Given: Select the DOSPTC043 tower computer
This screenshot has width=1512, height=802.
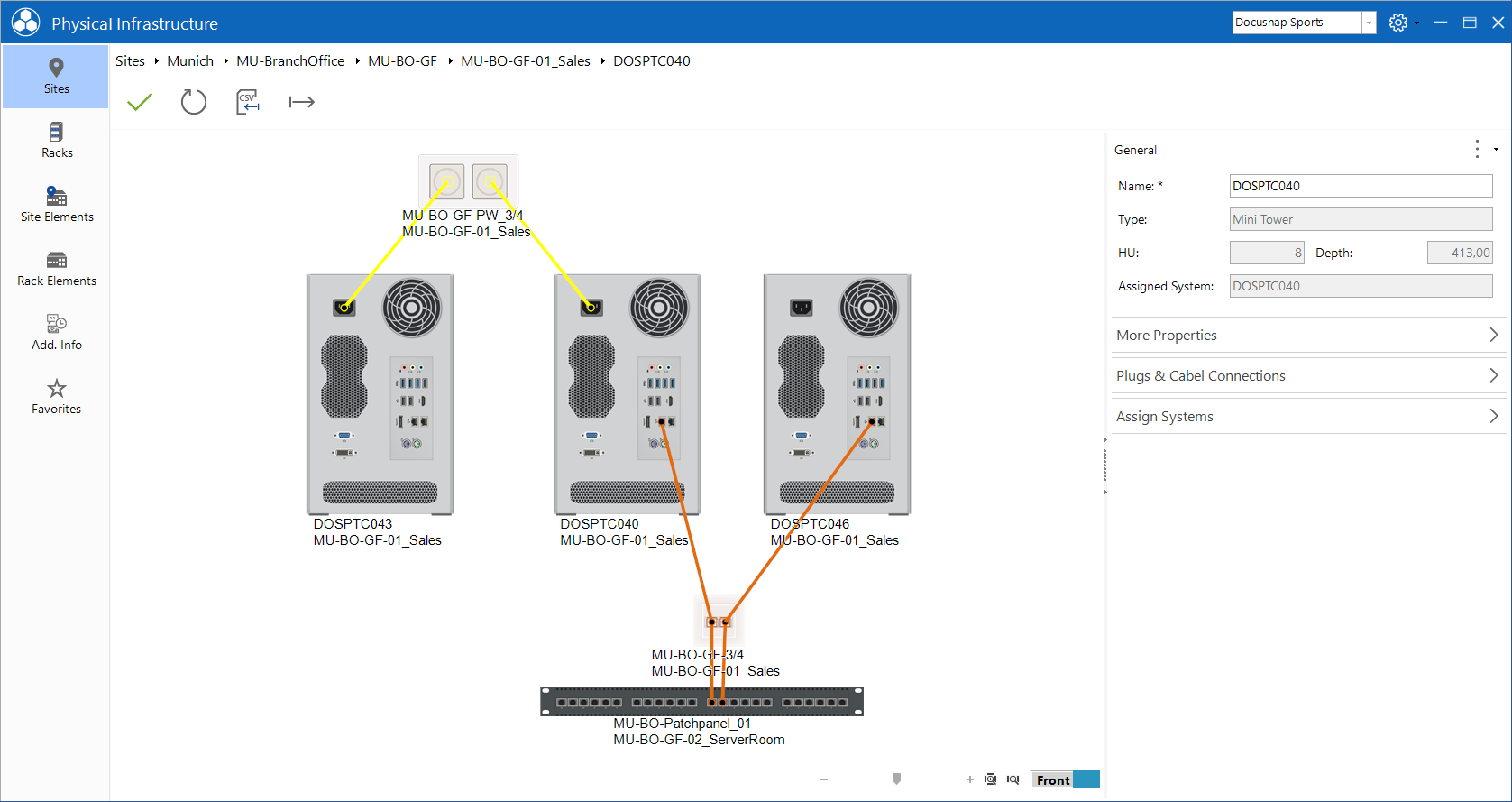Looking at the screenshot, I should 380,394.
